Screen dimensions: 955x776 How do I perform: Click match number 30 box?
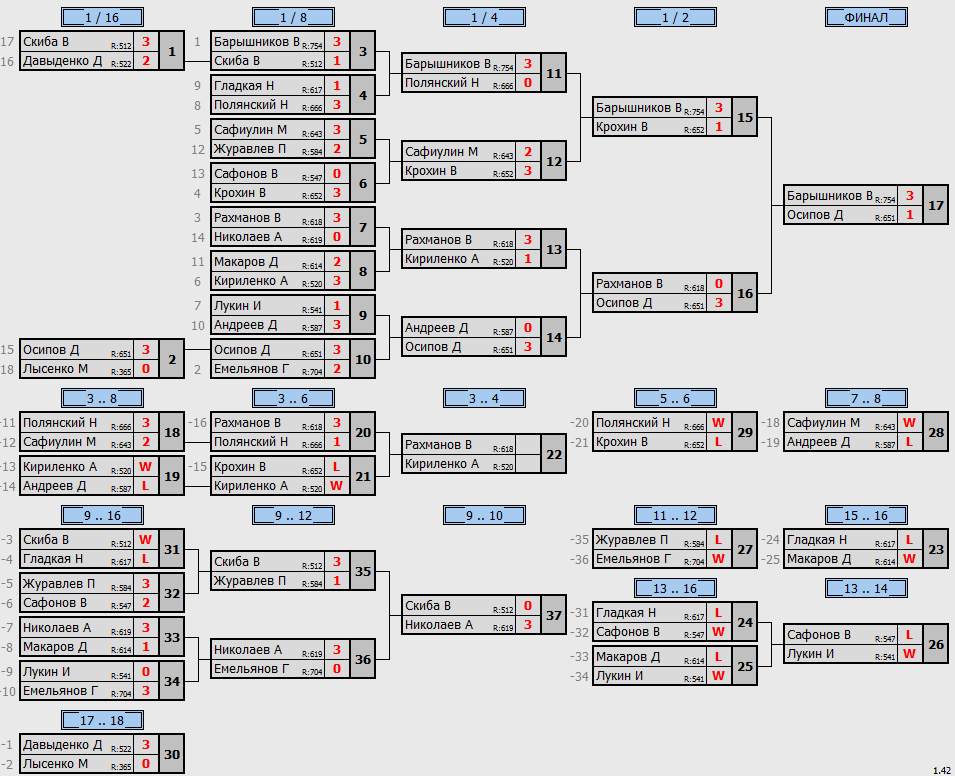pyautogui.click(x=172, y=754)
